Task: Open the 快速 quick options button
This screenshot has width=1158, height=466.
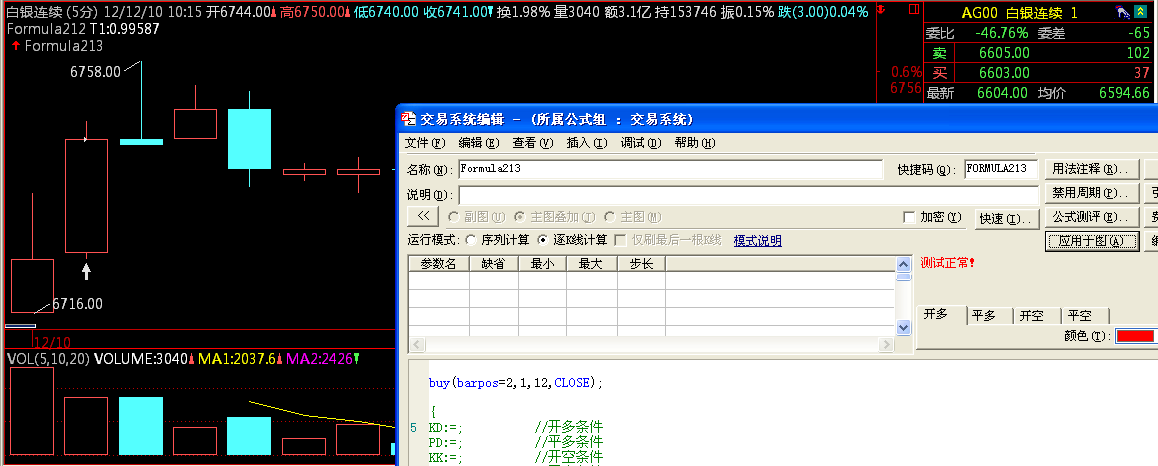Action: click(x=1004, y=218)
